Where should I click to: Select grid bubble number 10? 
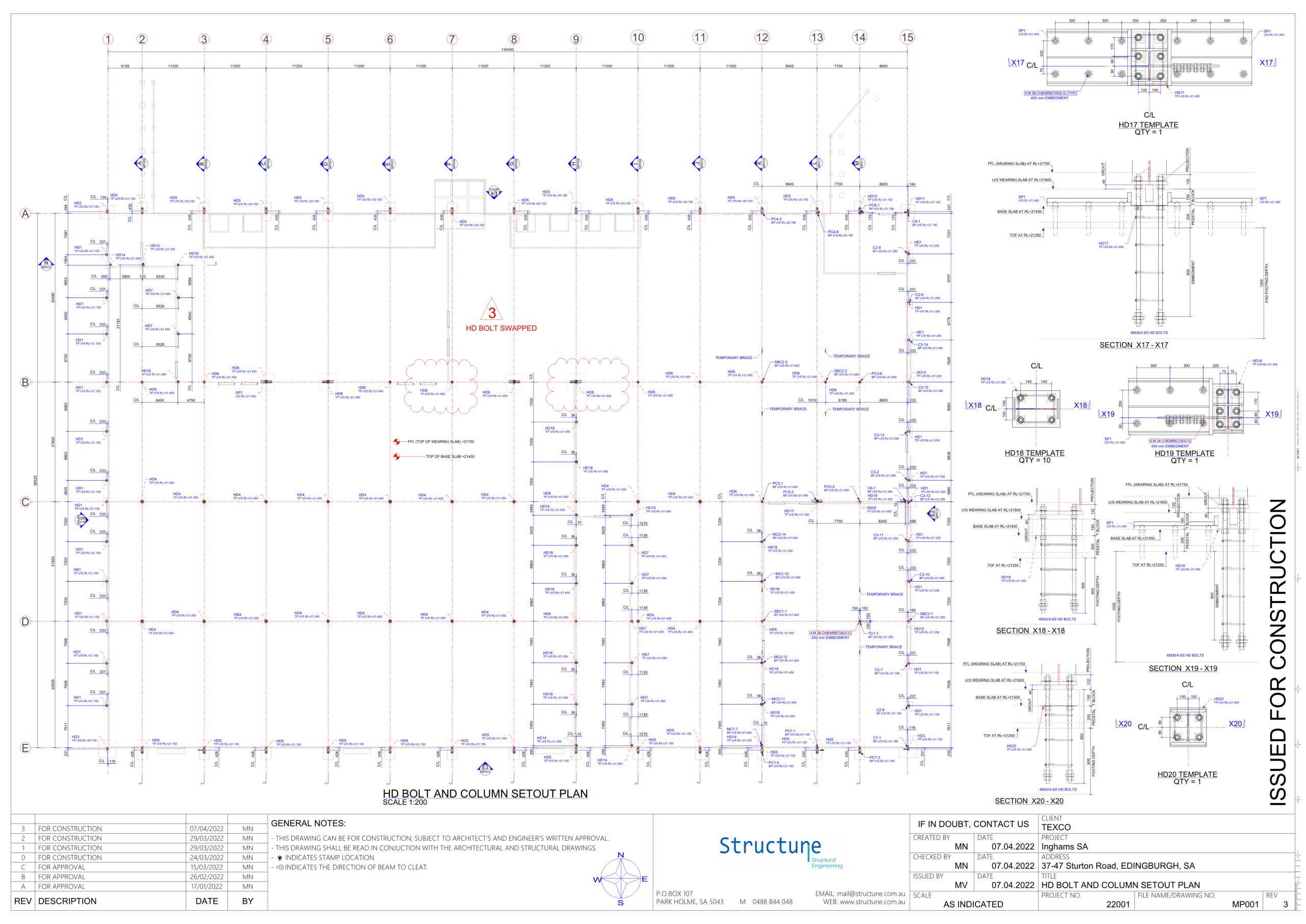coord(638,38)
